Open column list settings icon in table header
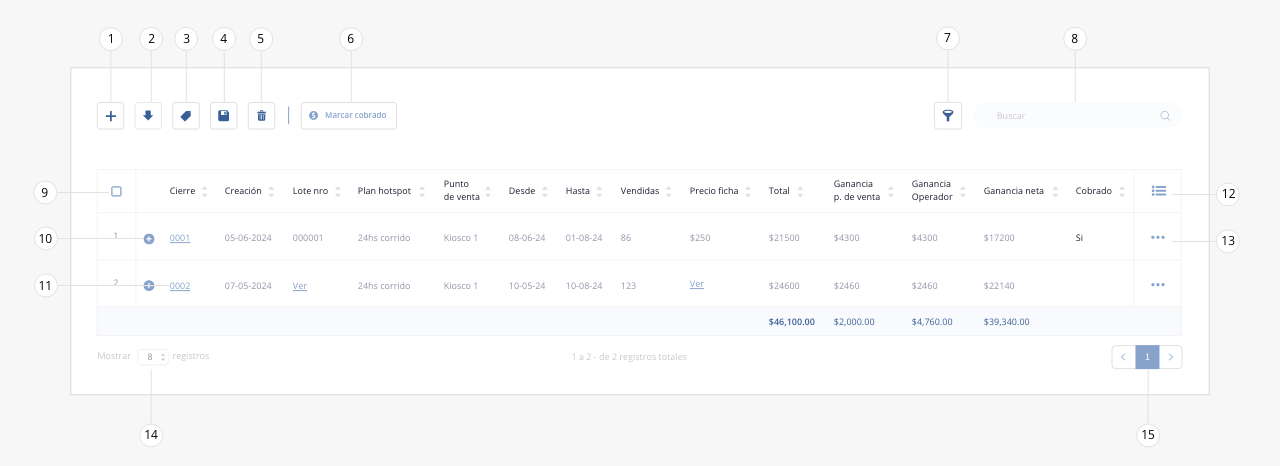 tap(1158, 191)
